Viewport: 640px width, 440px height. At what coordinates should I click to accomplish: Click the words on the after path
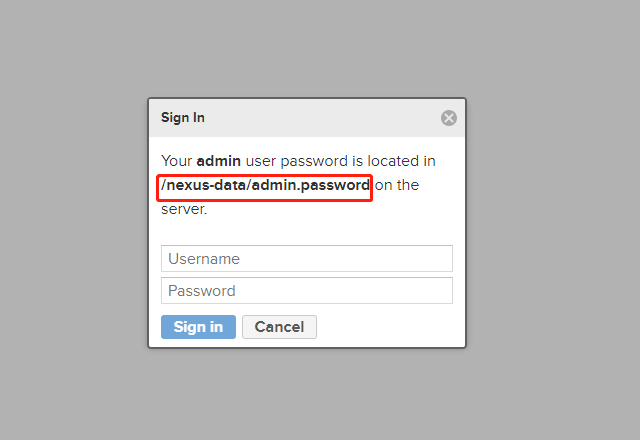coord(397,186)
